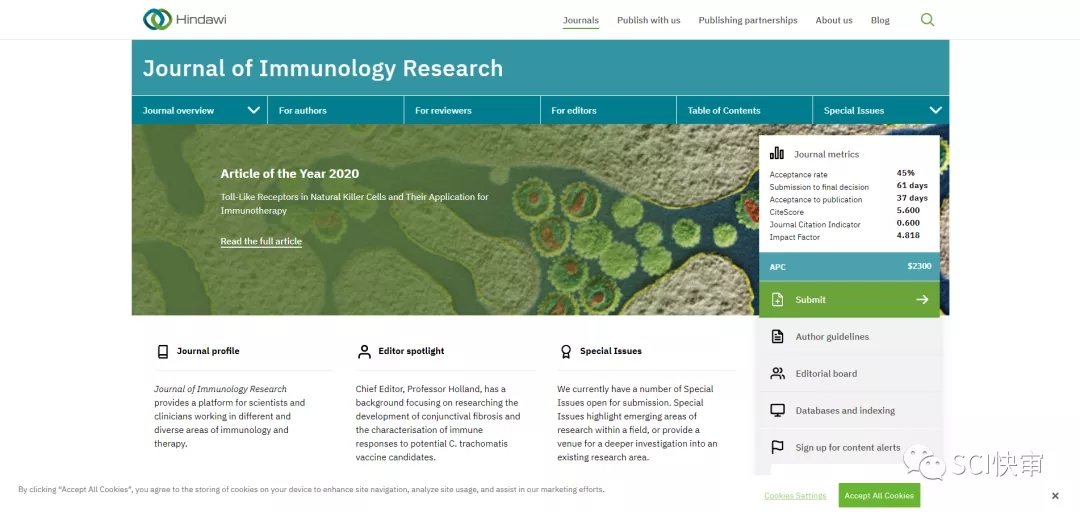Click the Journal metrics bar chart icon
Viewport: 1080px width, 512px height.
pos(777,153)
